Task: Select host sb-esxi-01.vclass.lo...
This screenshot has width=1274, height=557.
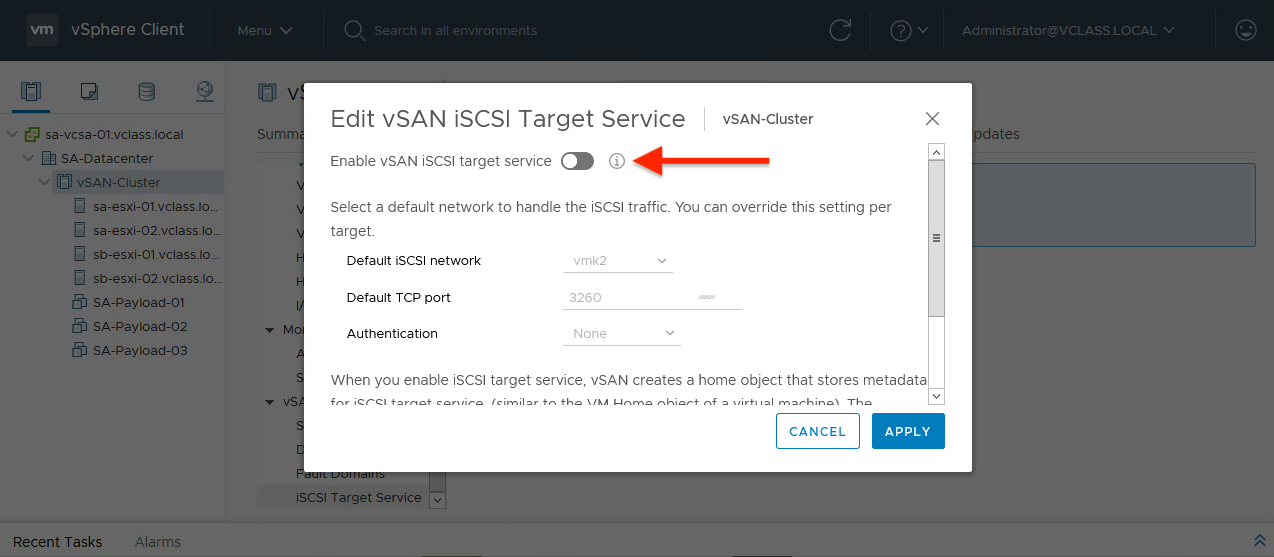Action: [156, 254]
